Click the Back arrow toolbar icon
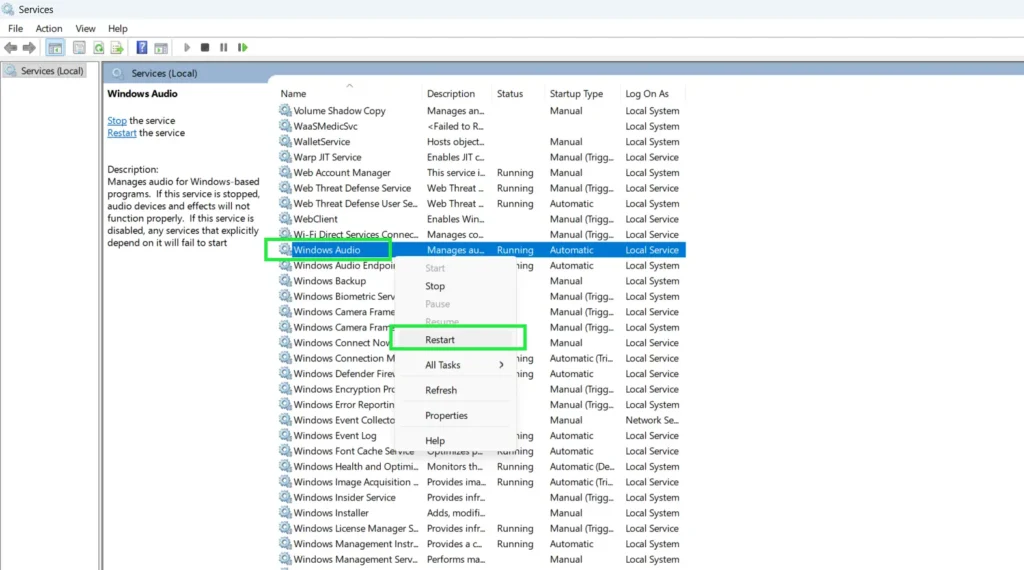This screenshot has width=1024, height=570. [x=10, y=48]
